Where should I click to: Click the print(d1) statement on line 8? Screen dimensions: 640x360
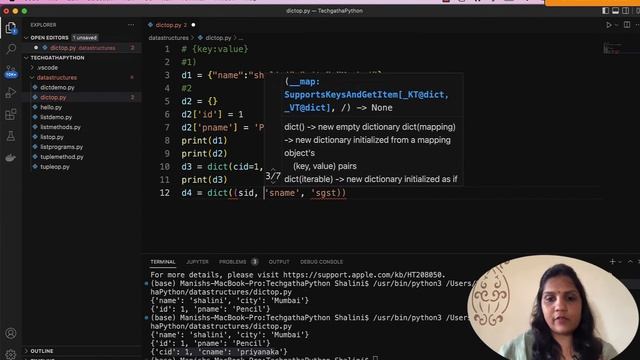coord(204,140)
